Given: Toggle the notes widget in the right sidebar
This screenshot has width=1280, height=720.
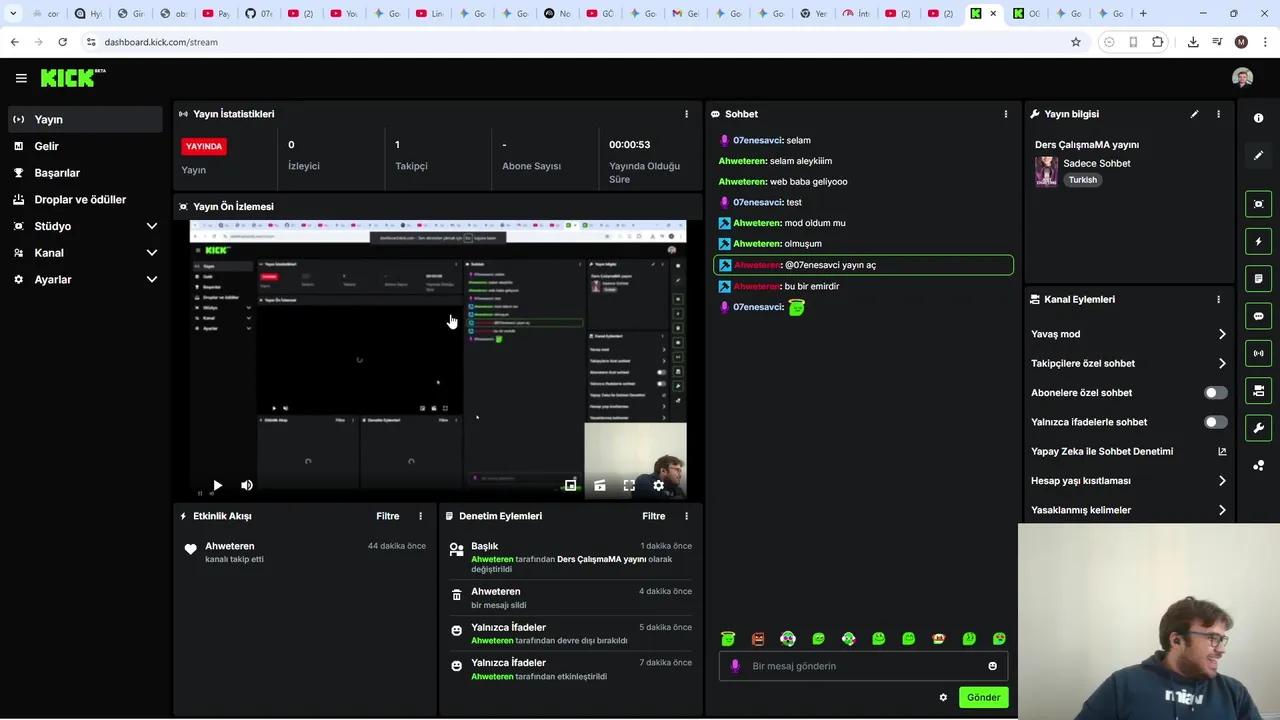Looking at the screenshot, I should (x=1258, y=278).
